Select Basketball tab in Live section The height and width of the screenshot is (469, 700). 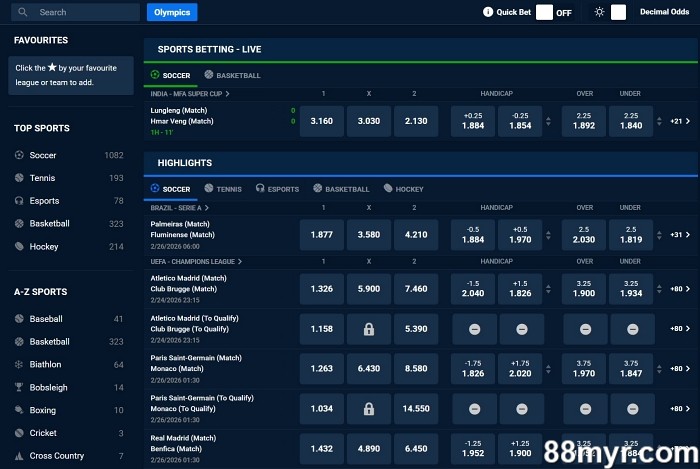pyautogui.click(x=232, y=75)
